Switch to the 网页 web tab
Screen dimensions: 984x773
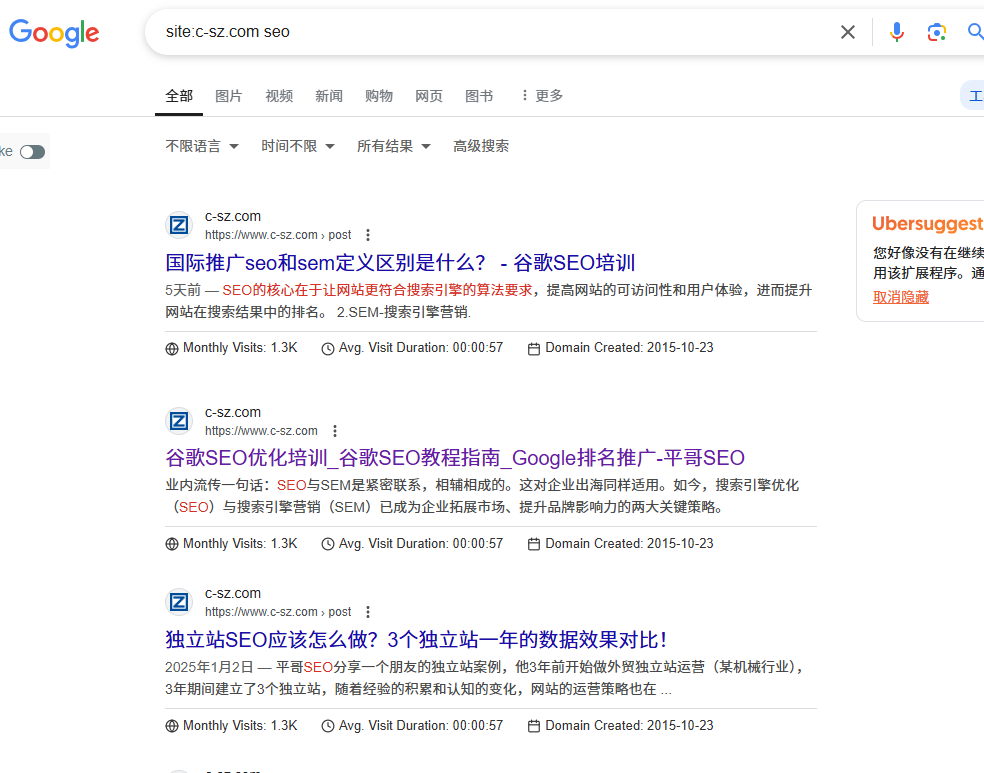pyautogui.click(x=429, y=96)
